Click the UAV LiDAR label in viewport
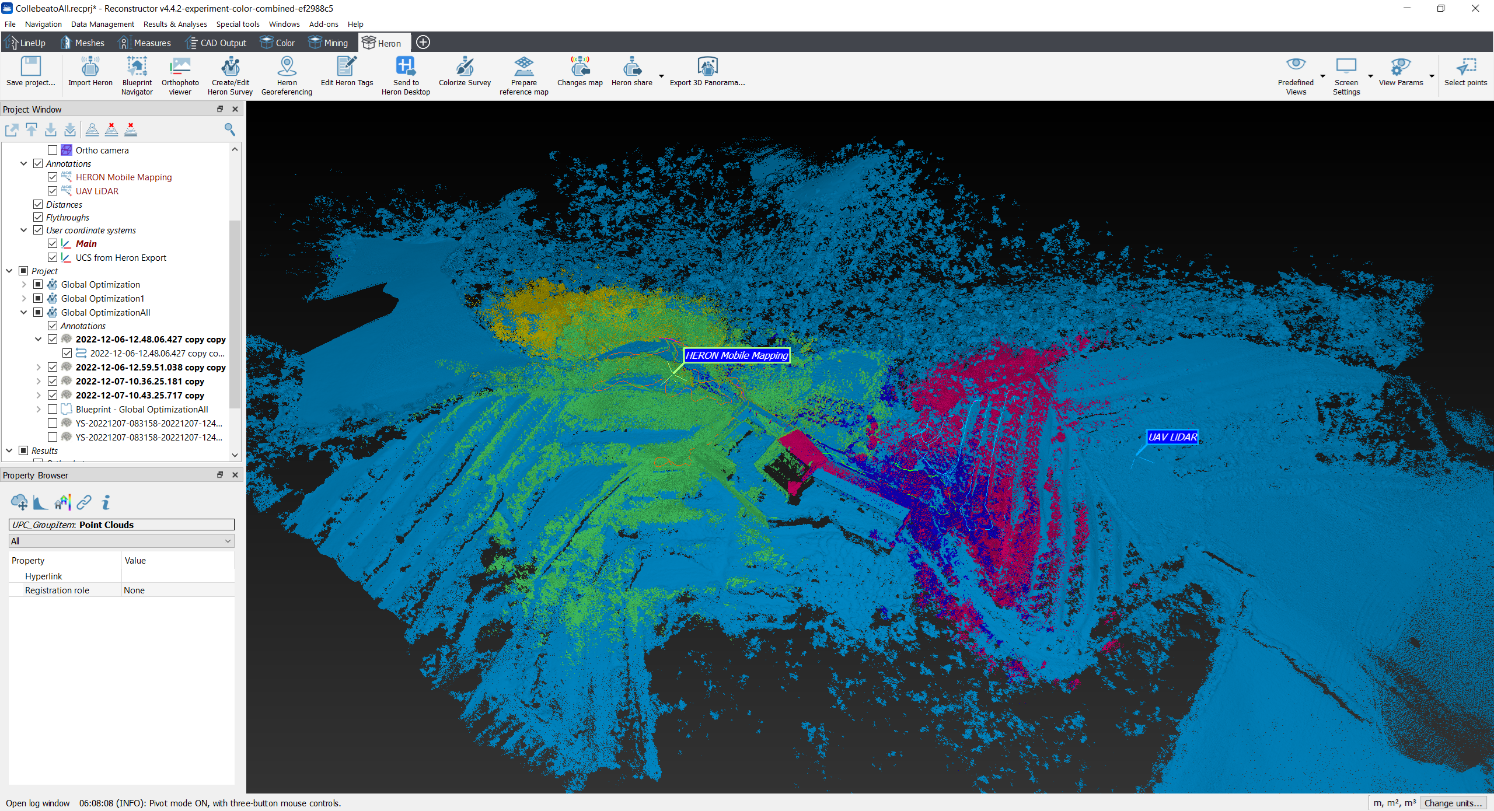This screenshot has width=1494, height=811. click(x=1173, y=437)
